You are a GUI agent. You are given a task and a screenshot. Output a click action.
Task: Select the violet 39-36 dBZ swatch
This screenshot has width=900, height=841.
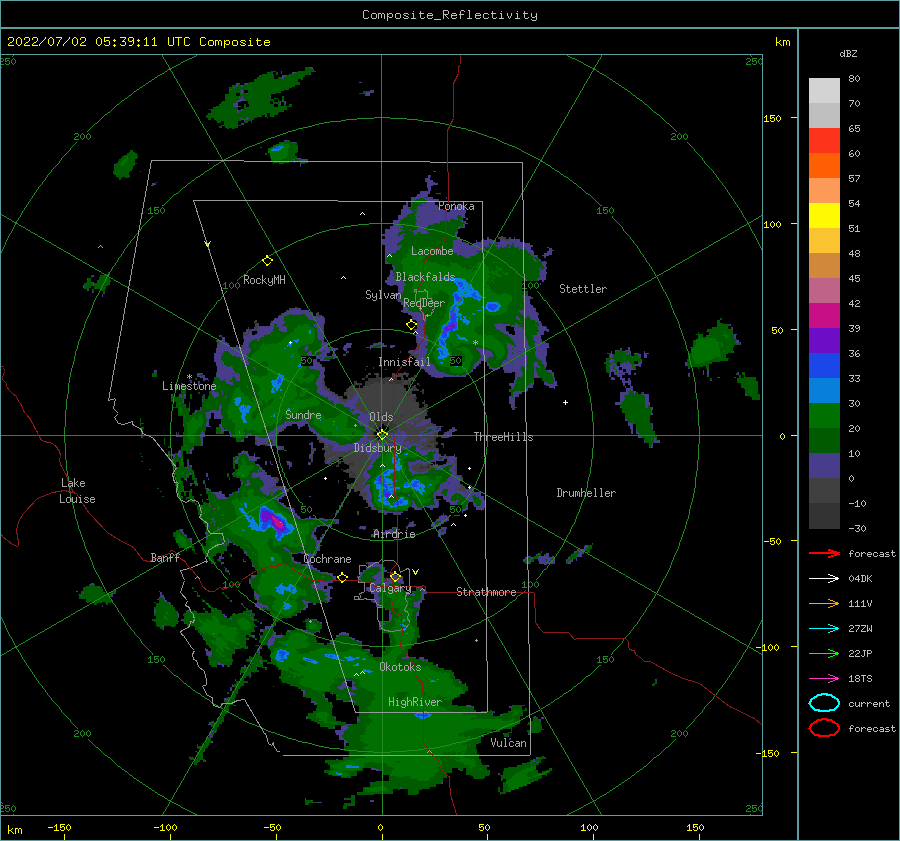[824, 341]
